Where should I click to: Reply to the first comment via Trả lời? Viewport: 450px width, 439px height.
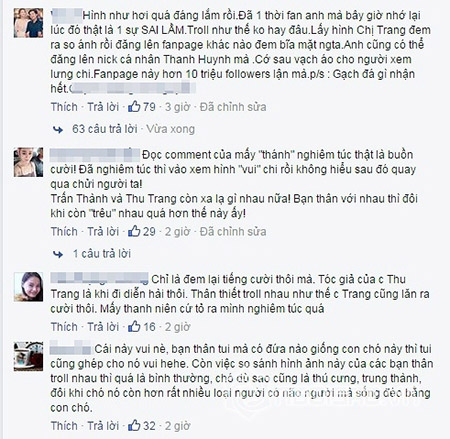click(103, 107)
